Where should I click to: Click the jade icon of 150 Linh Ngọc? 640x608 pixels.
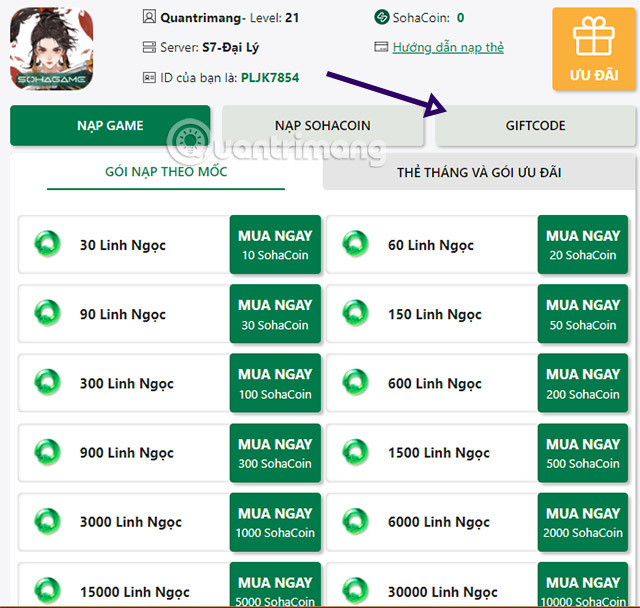(356, 313)
